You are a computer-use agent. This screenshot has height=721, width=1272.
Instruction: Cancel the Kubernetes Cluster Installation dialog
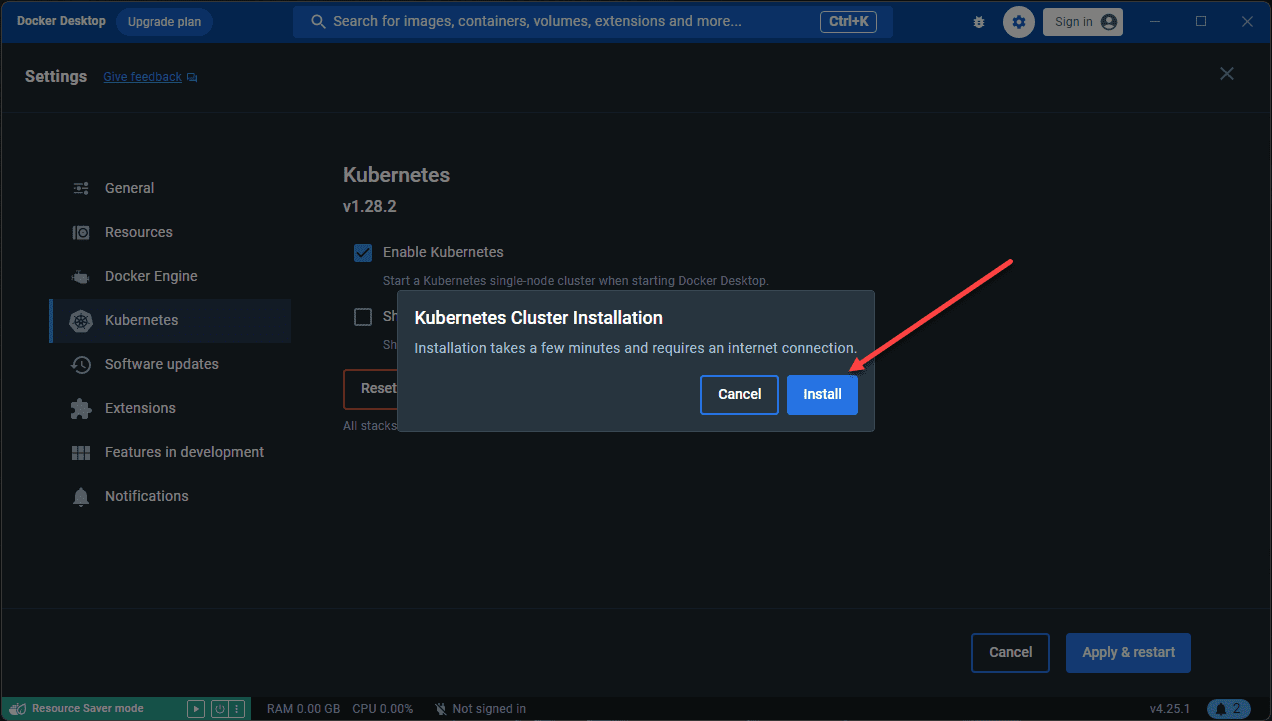pos(739,394)
